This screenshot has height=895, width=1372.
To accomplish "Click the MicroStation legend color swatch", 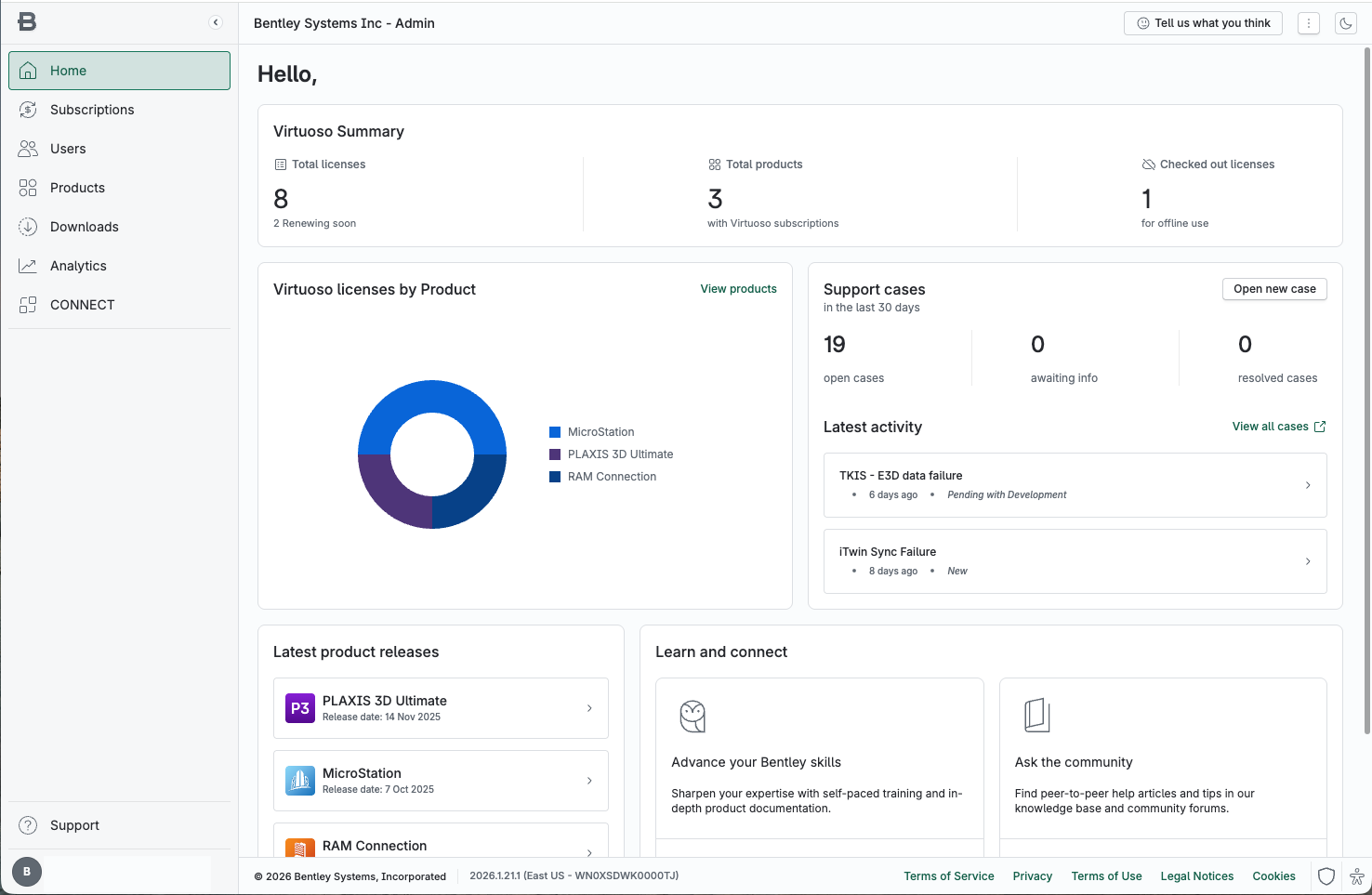I will pos(555,432).
